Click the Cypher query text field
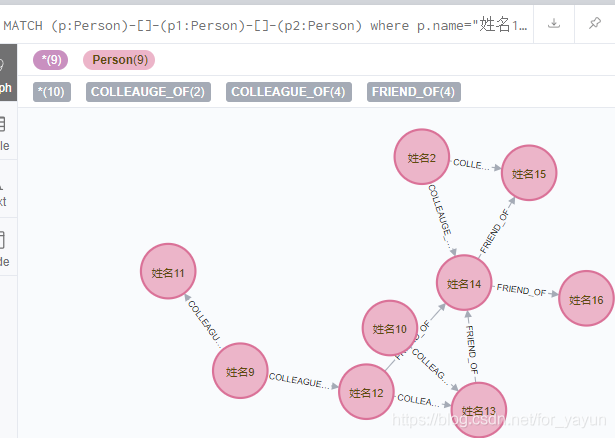The width and height of the screenshot is (615, 438). pos(266,25)
